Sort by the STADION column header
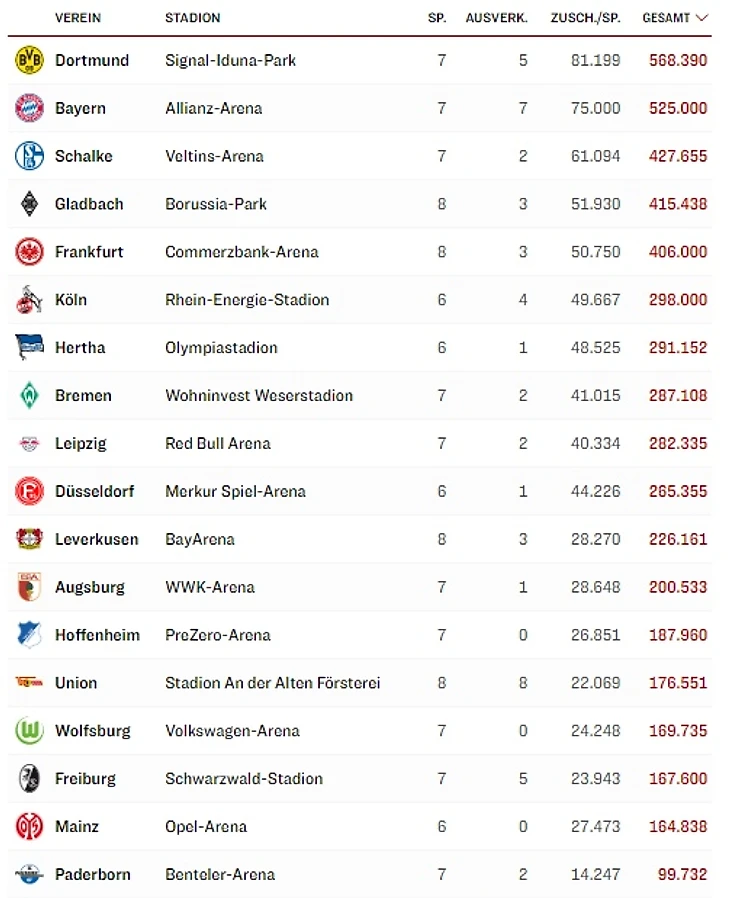The image size is (730, 898). 193,18
